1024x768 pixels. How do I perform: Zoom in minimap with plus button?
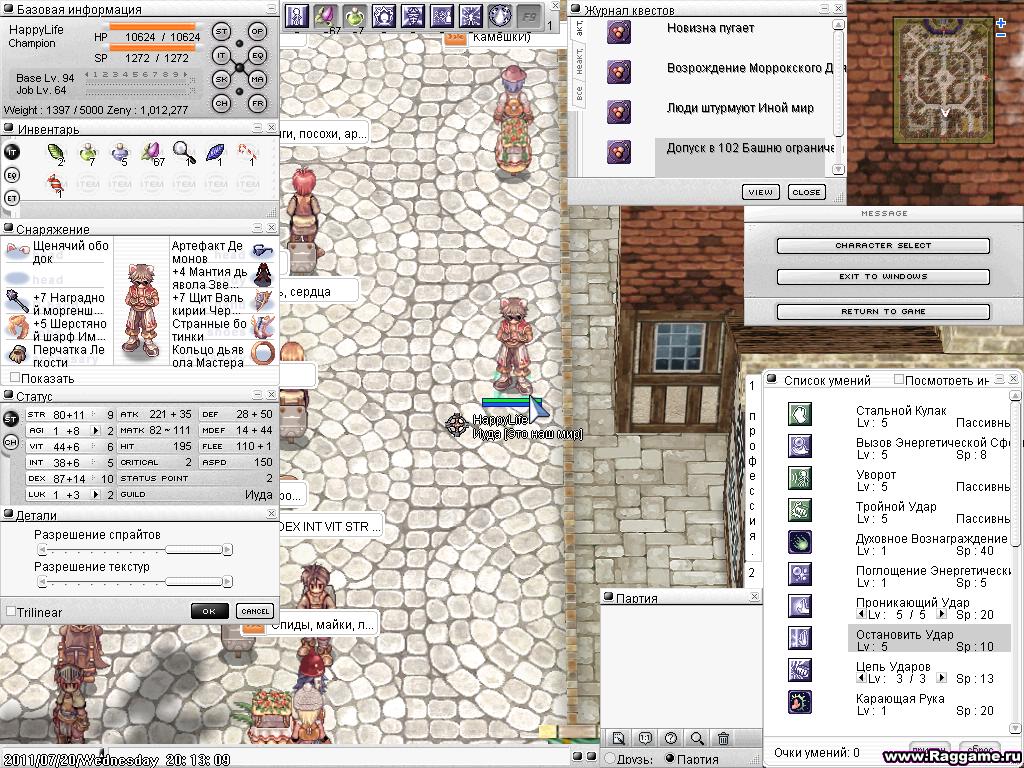(1001, 24)
